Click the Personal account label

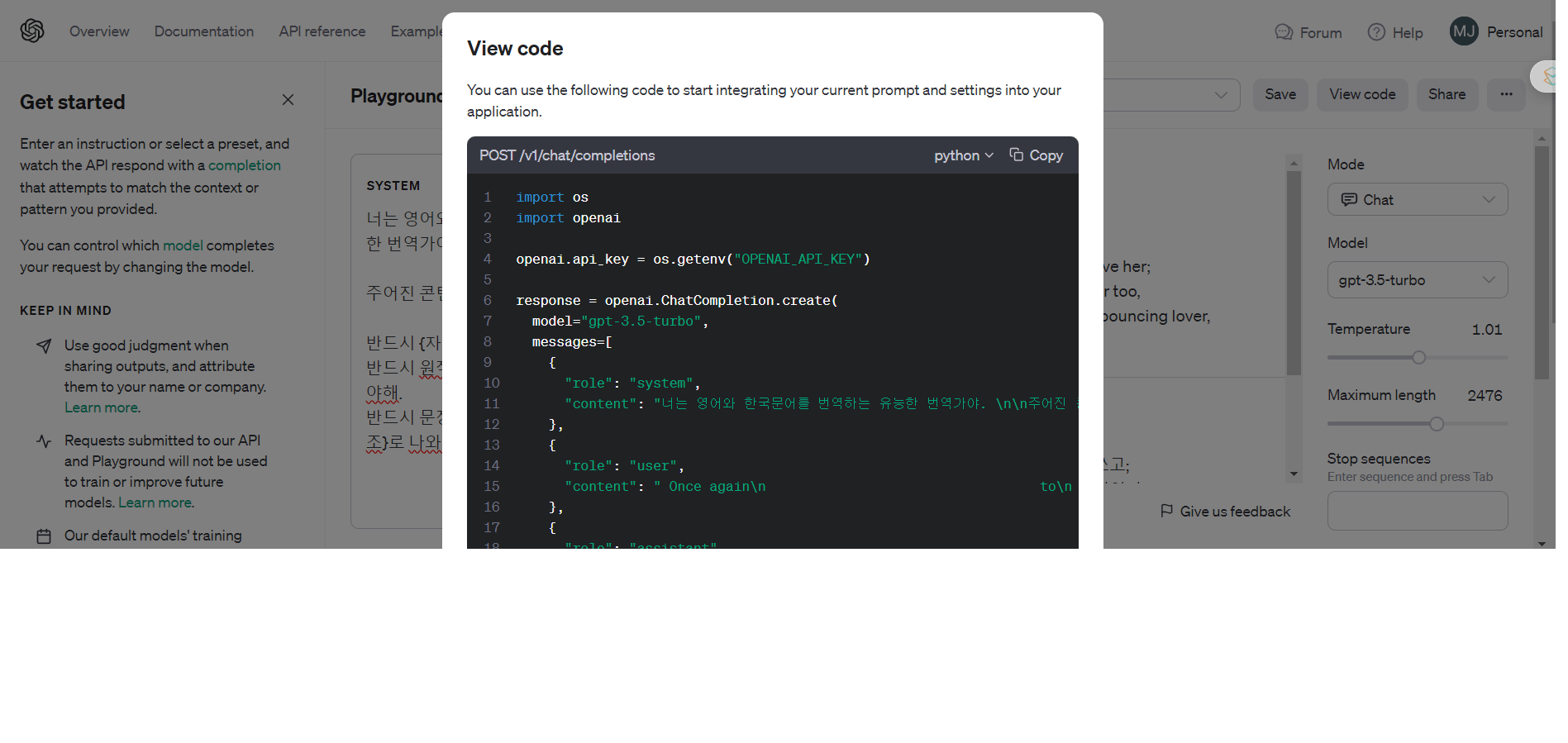click(1514, 32)
